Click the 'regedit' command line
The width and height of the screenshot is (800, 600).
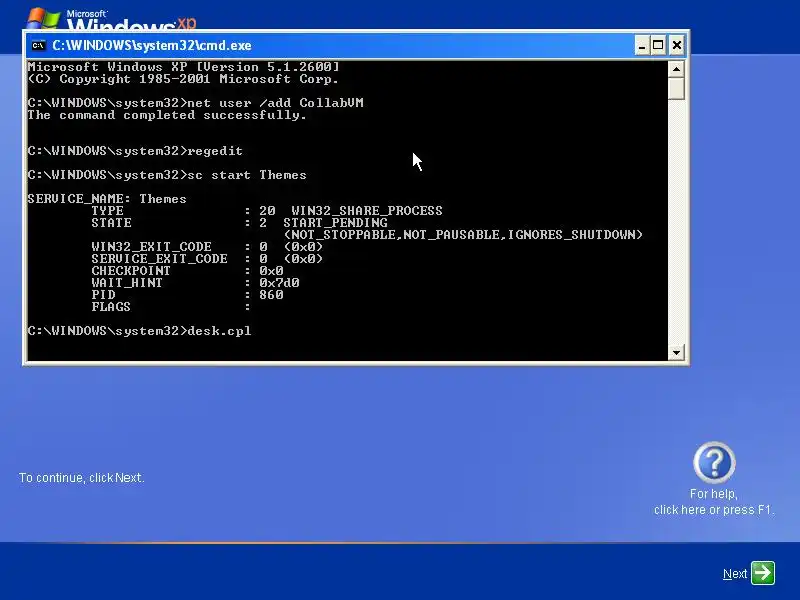[135, 151]
